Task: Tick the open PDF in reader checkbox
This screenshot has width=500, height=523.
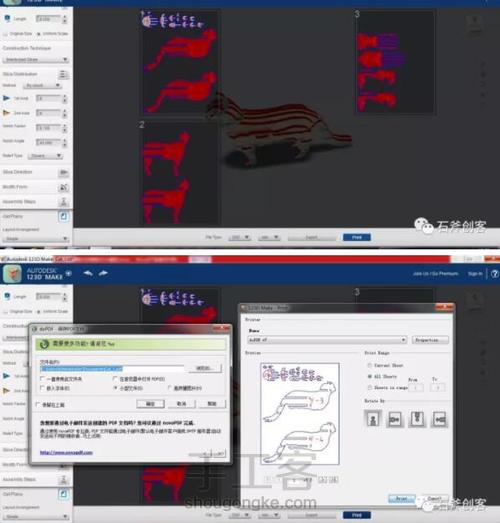Action: (115, 379)
